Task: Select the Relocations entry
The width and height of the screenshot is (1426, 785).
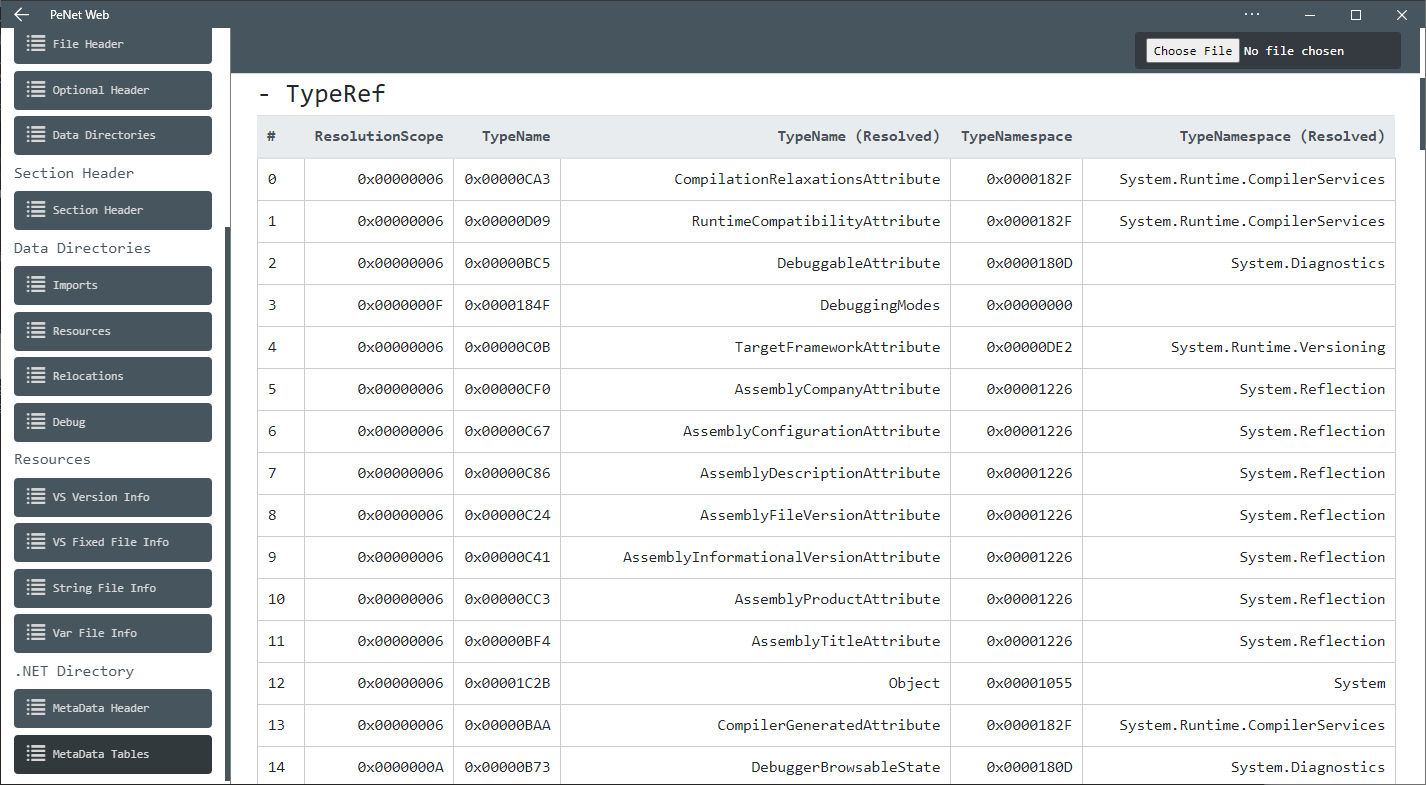Action: [x=112, y=376]
